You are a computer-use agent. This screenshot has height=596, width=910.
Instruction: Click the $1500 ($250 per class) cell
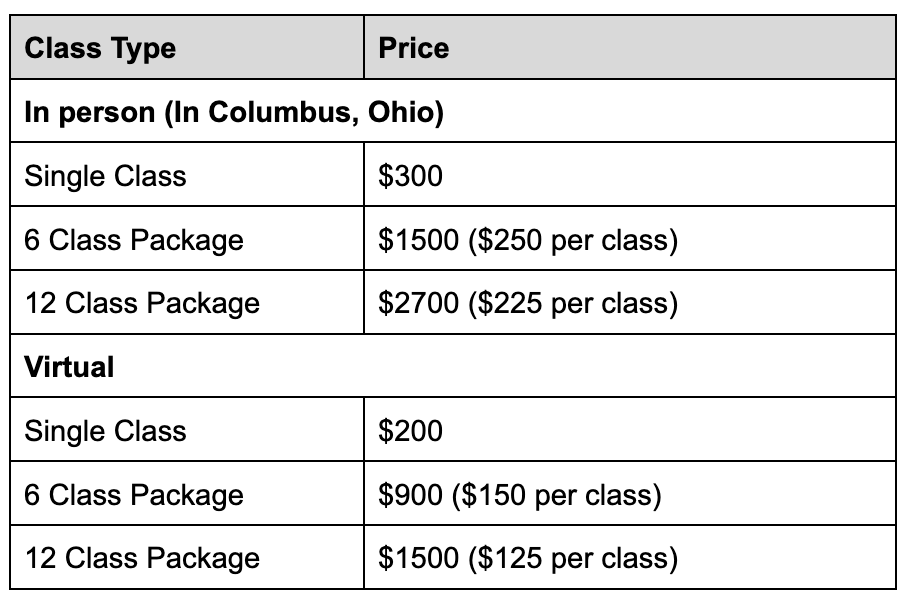point(630,239)
